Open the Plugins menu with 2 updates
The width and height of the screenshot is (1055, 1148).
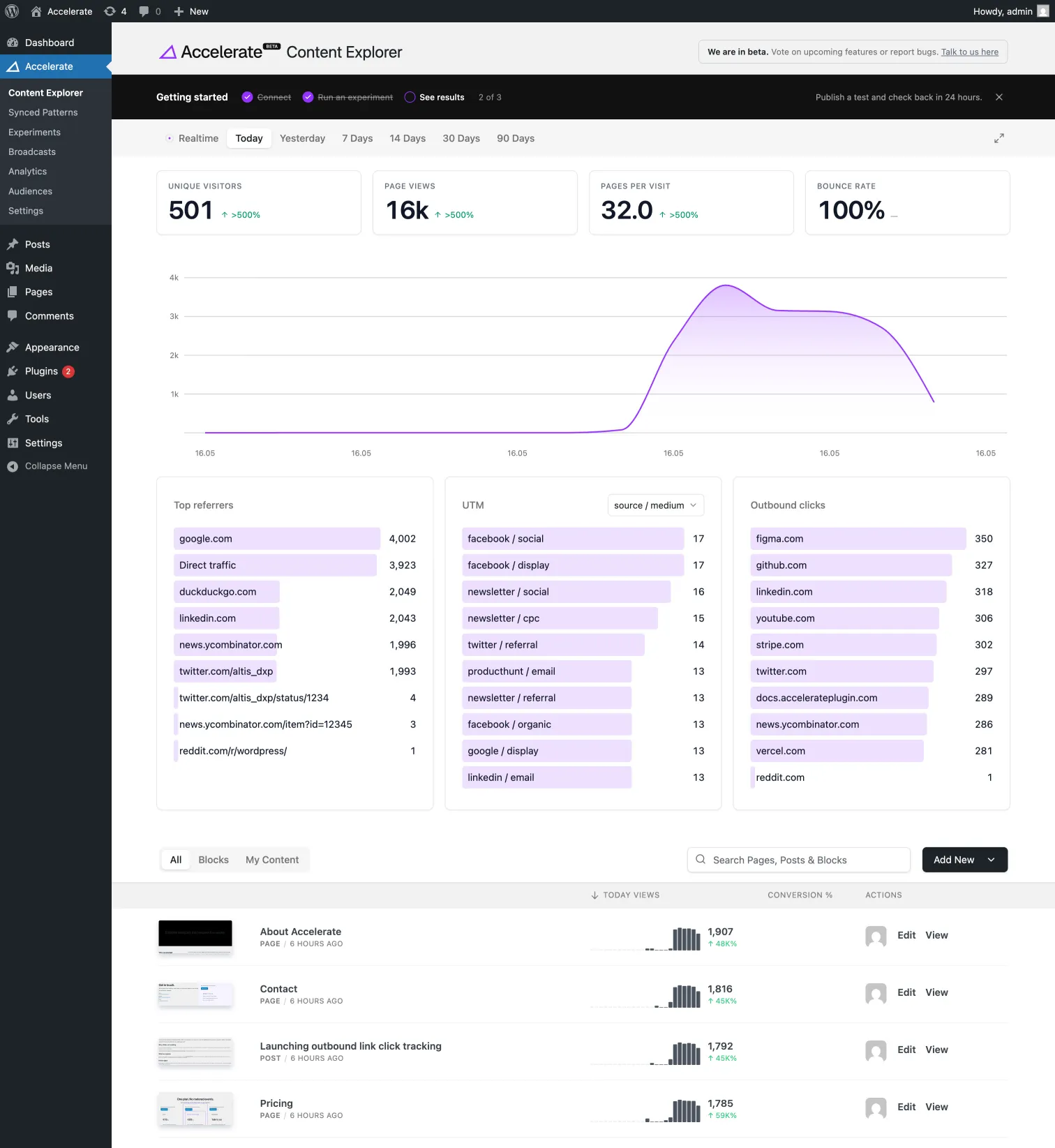click(x=56, y=371)
